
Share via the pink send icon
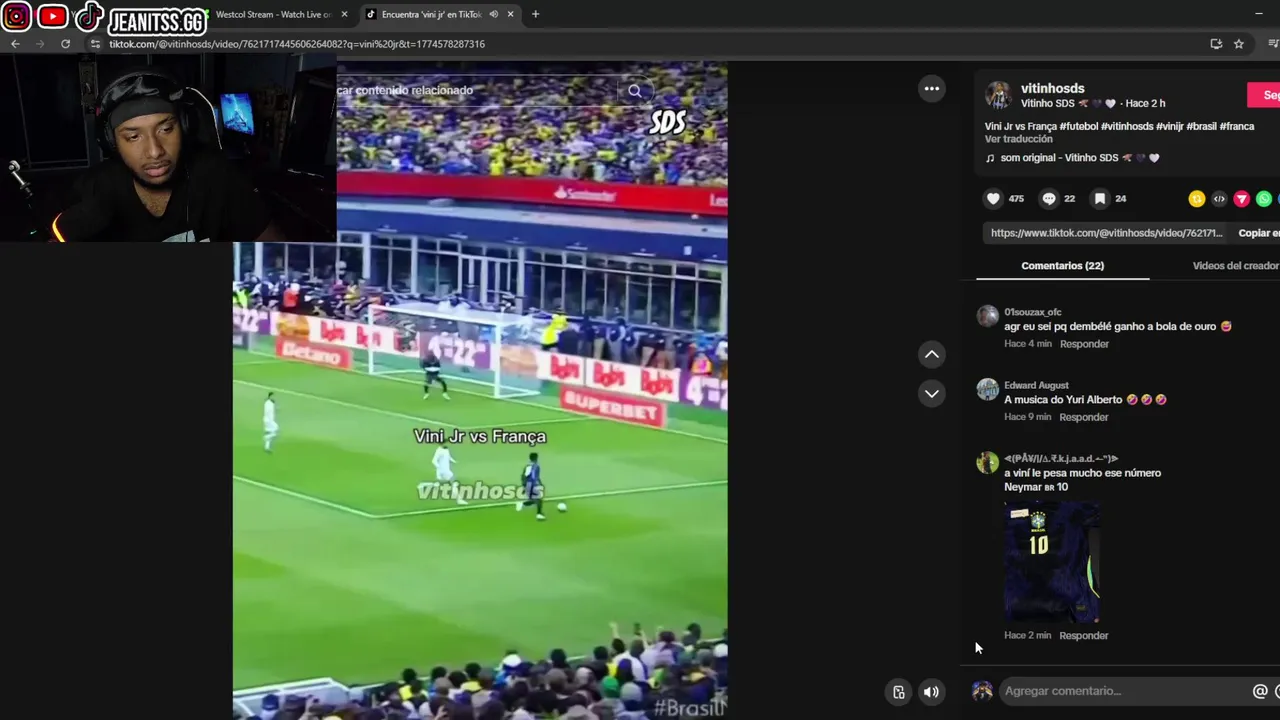click(1242, 199)
